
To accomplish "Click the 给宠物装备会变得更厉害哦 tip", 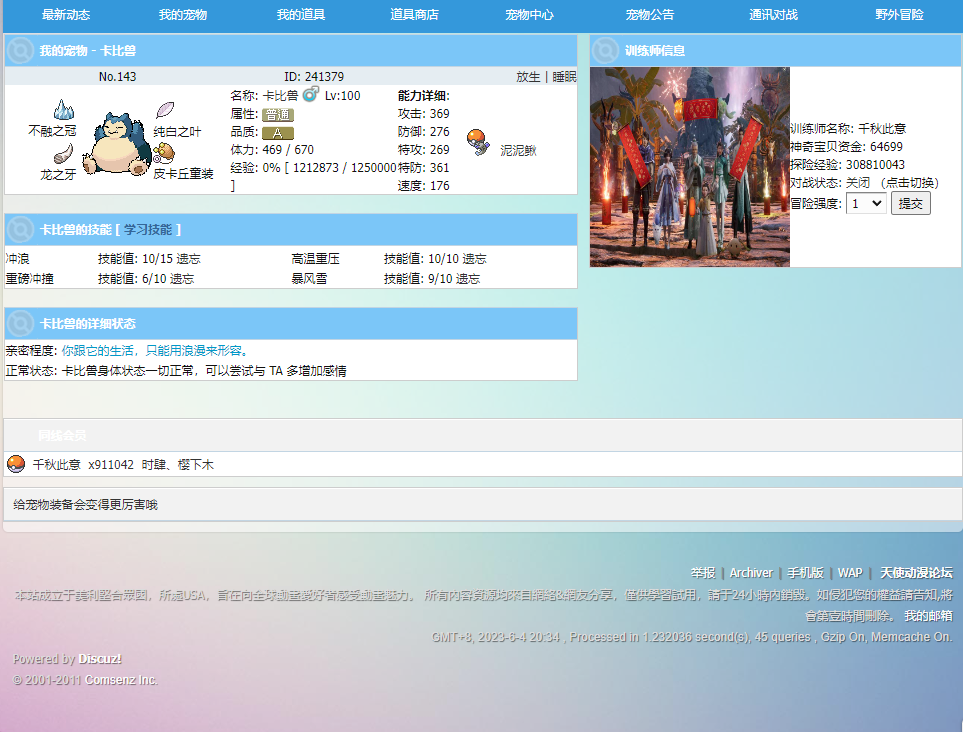I will point(85,505).
